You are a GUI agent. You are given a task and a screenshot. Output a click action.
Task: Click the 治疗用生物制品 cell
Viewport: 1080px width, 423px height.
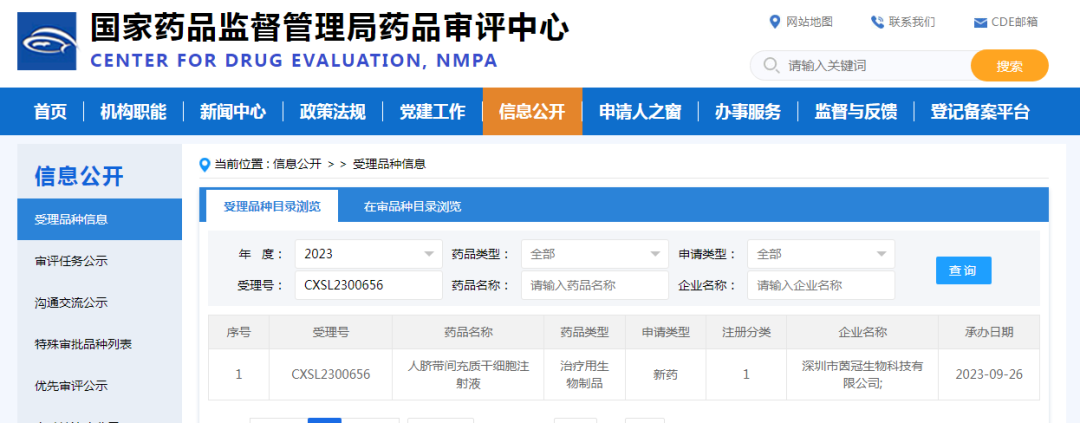(585, 375)
